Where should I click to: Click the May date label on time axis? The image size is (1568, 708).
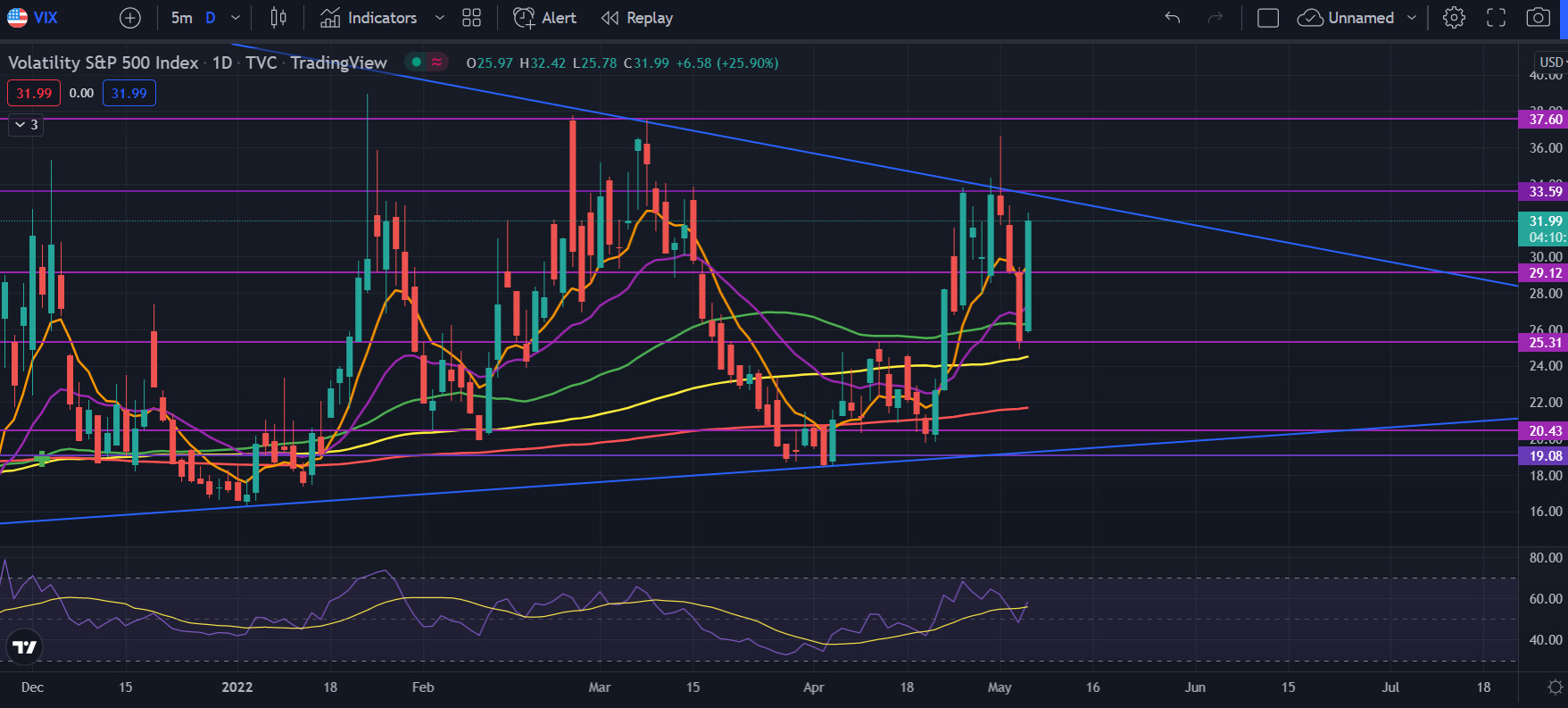pyautogui.click(x=1000, y=687)
